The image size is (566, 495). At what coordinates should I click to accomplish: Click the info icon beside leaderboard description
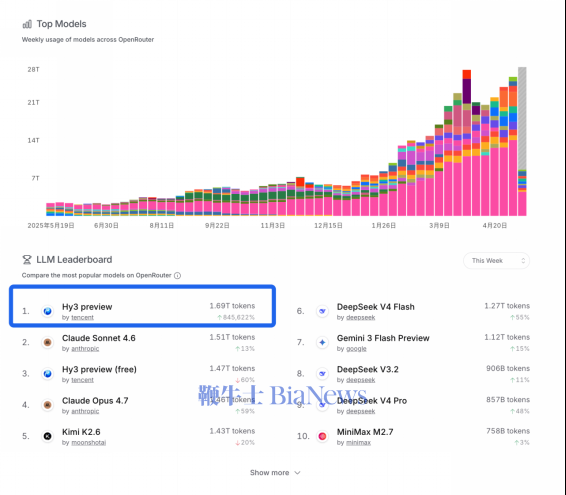[177, 275]
